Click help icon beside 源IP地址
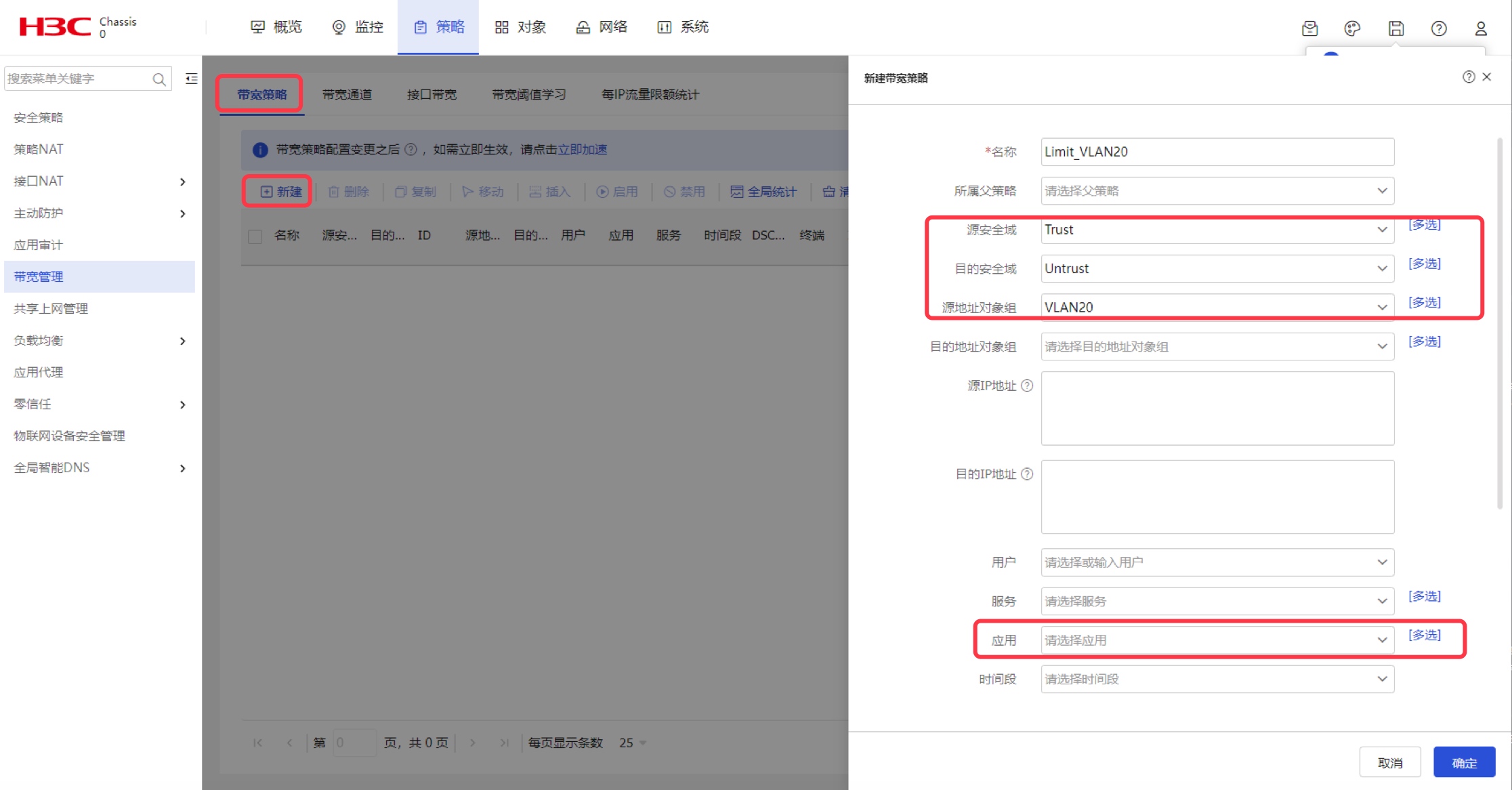The width and height of the screenshot is (1512, 790). pyautogui.click(x=1027, y=386)
